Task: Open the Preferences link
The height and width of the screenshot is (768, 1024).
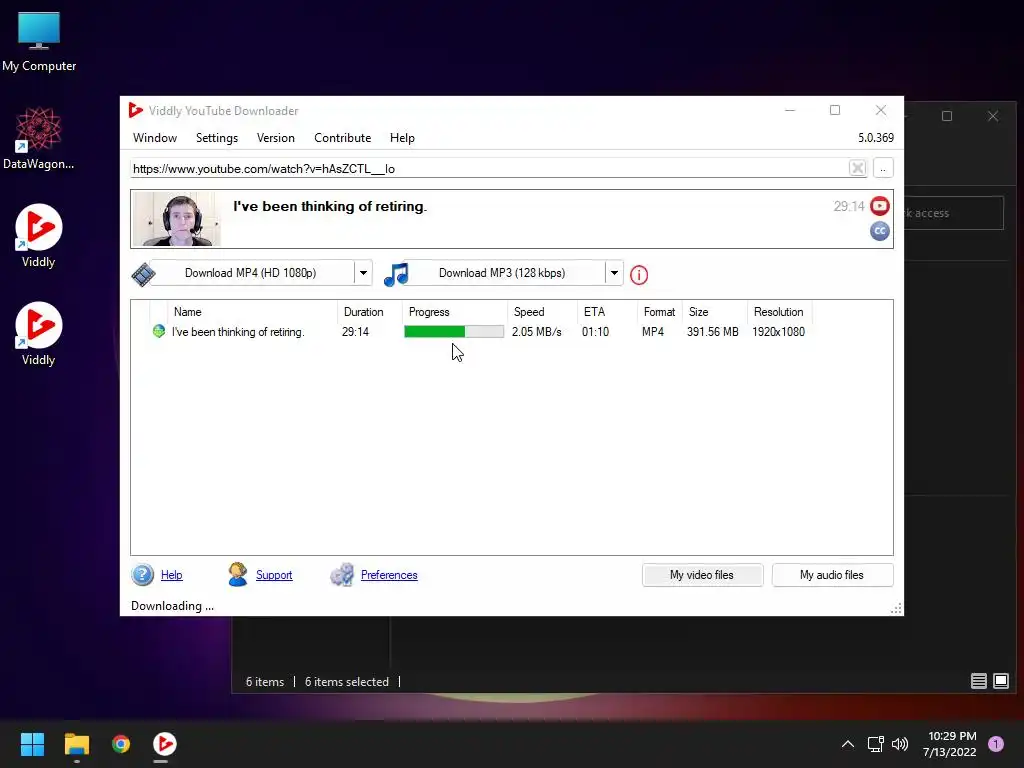Action: (x=389, y=575)
